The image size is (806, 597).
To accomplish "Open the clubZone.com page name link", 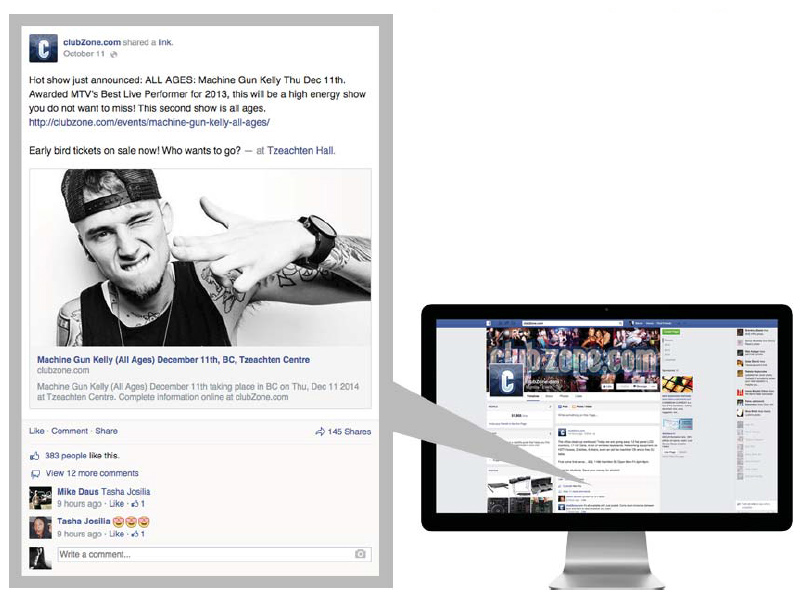I will [92, 42].
